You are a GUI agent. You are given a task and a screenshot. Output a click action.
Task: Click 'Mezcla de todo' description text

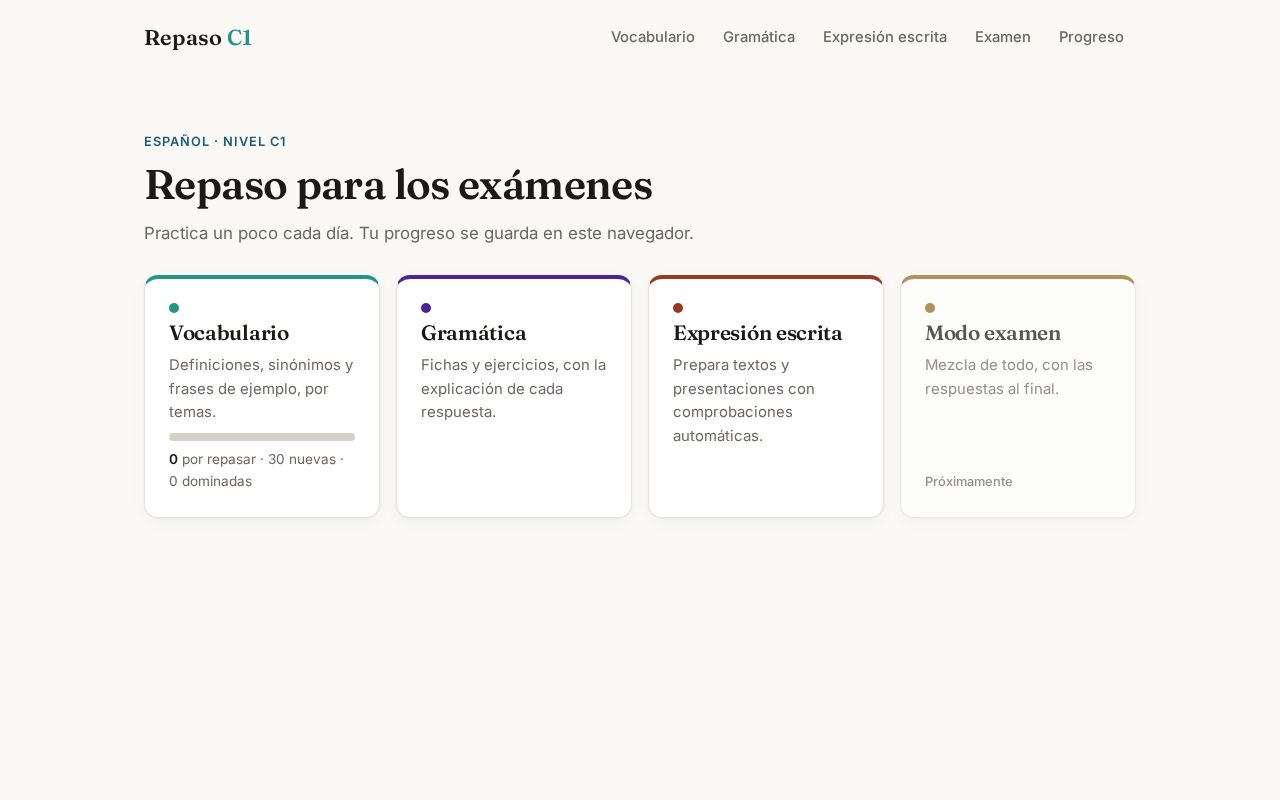coord(1009,376)
